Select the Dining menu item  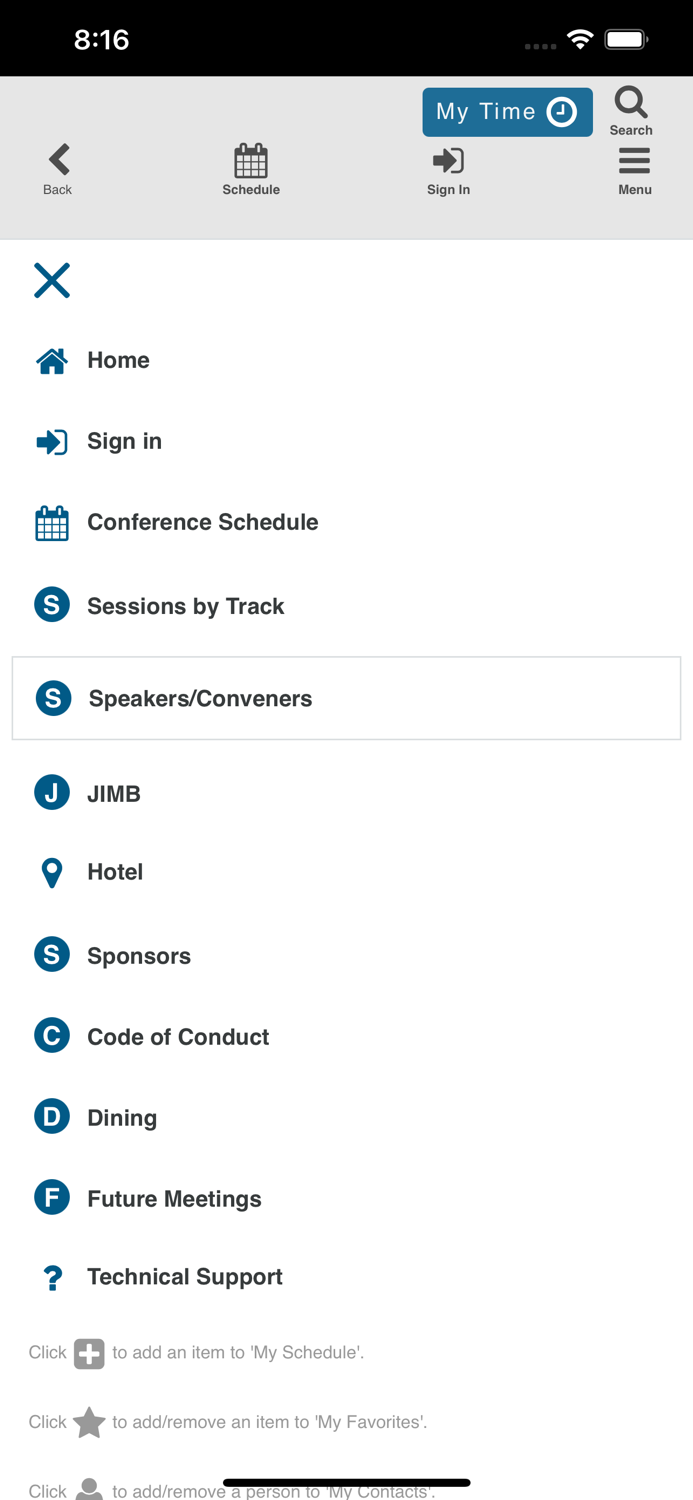122,1118
